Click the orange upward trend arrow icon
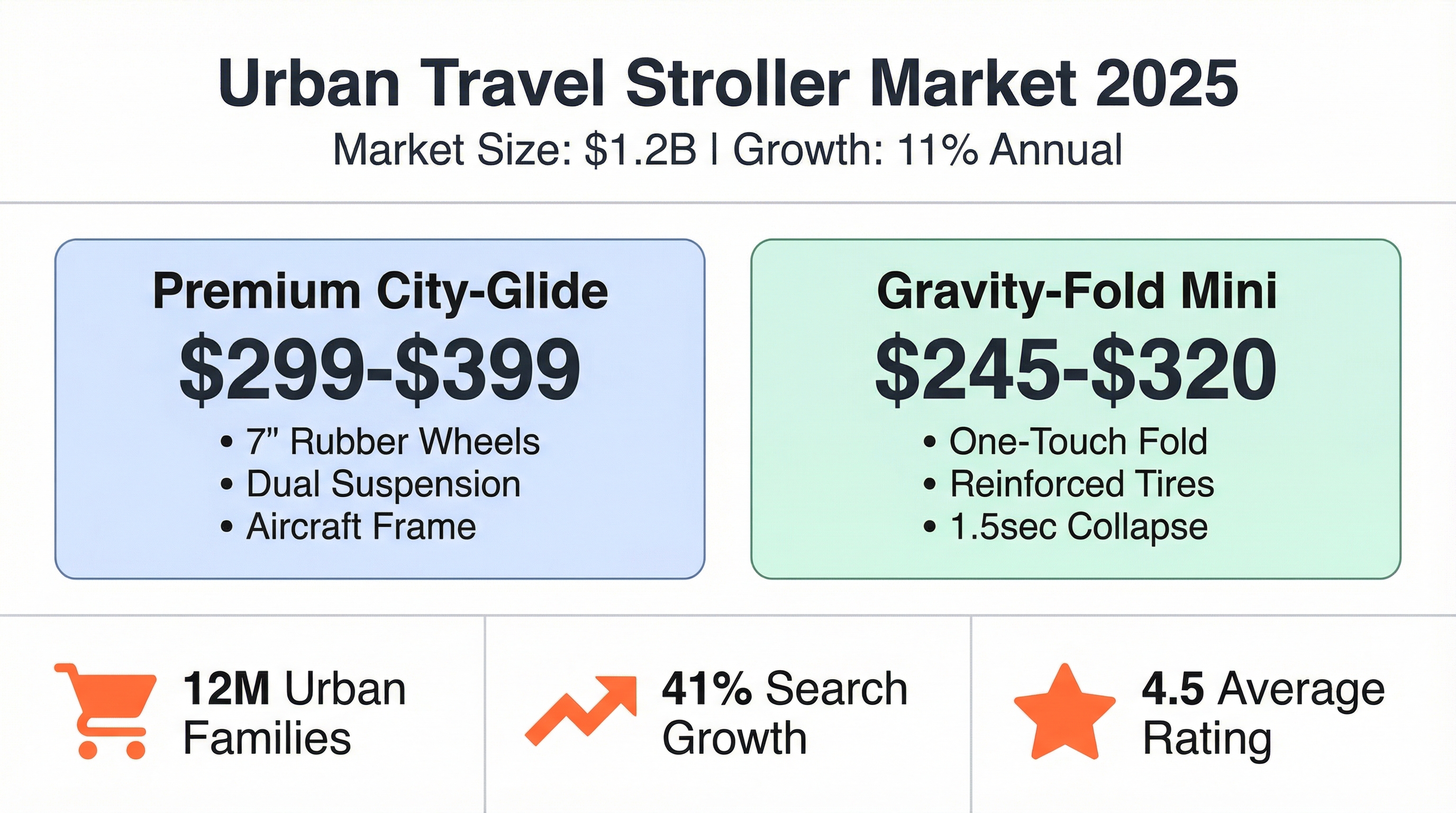The image size is (1456, 813). click(x=580, y=709)
